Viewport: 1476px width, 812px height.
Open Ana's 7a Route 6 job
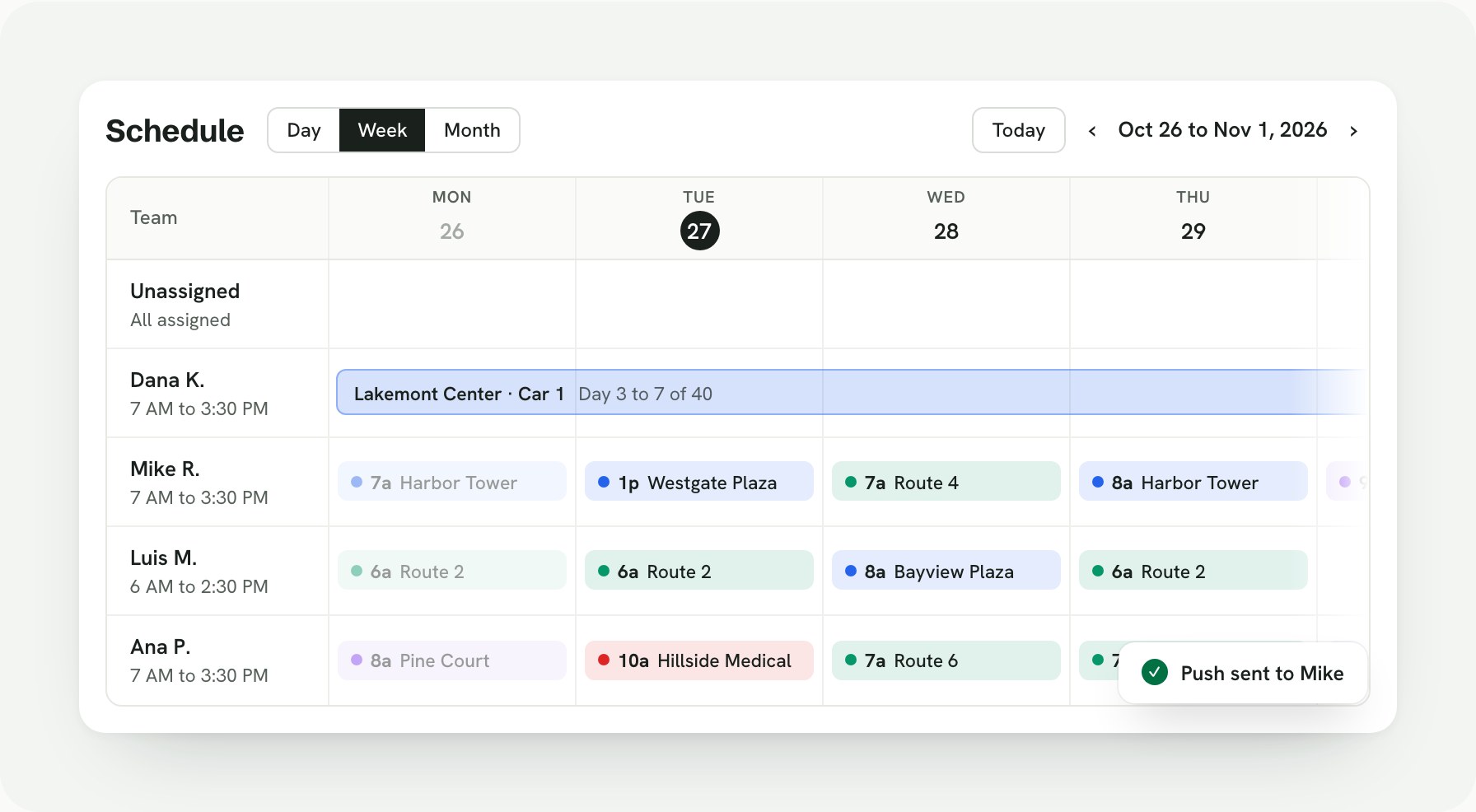tap(946, 660)
